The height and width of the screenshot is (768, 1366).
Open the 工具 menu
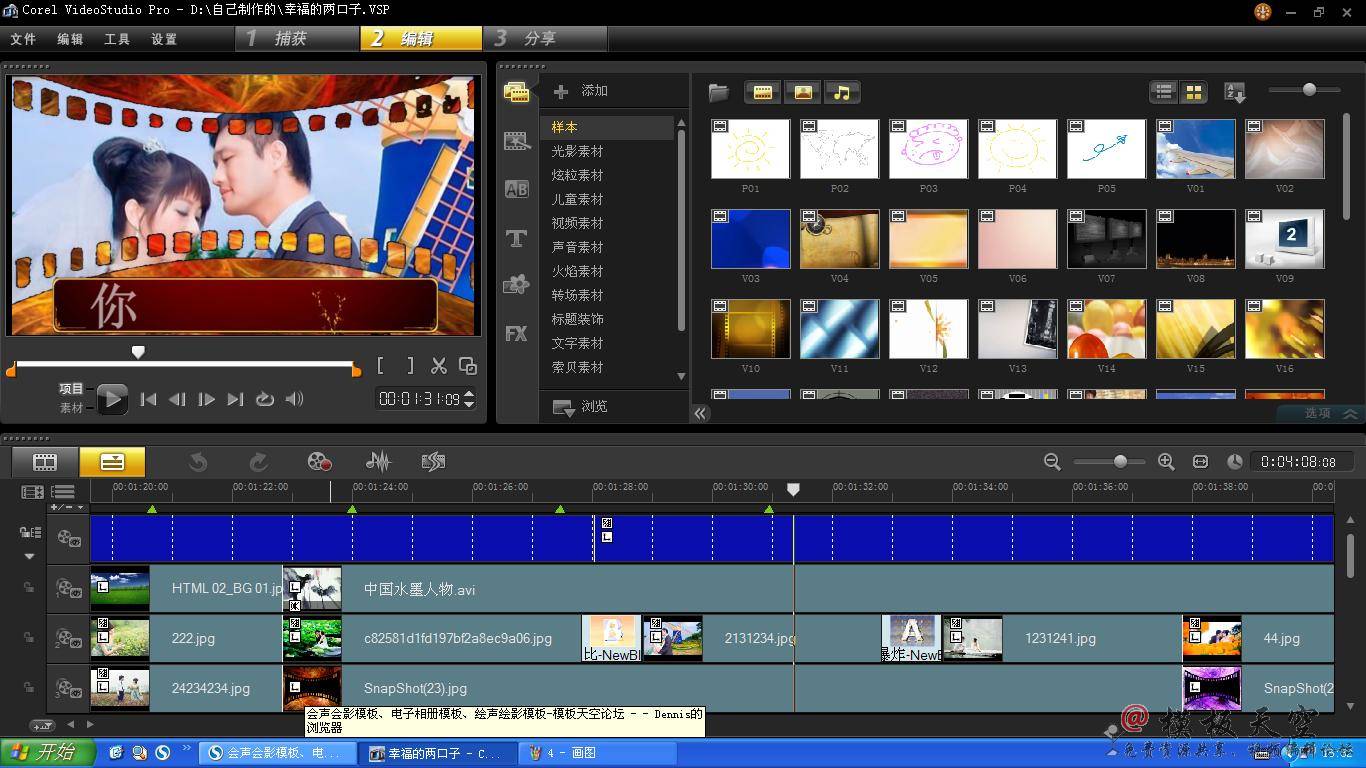coord(117,39)
